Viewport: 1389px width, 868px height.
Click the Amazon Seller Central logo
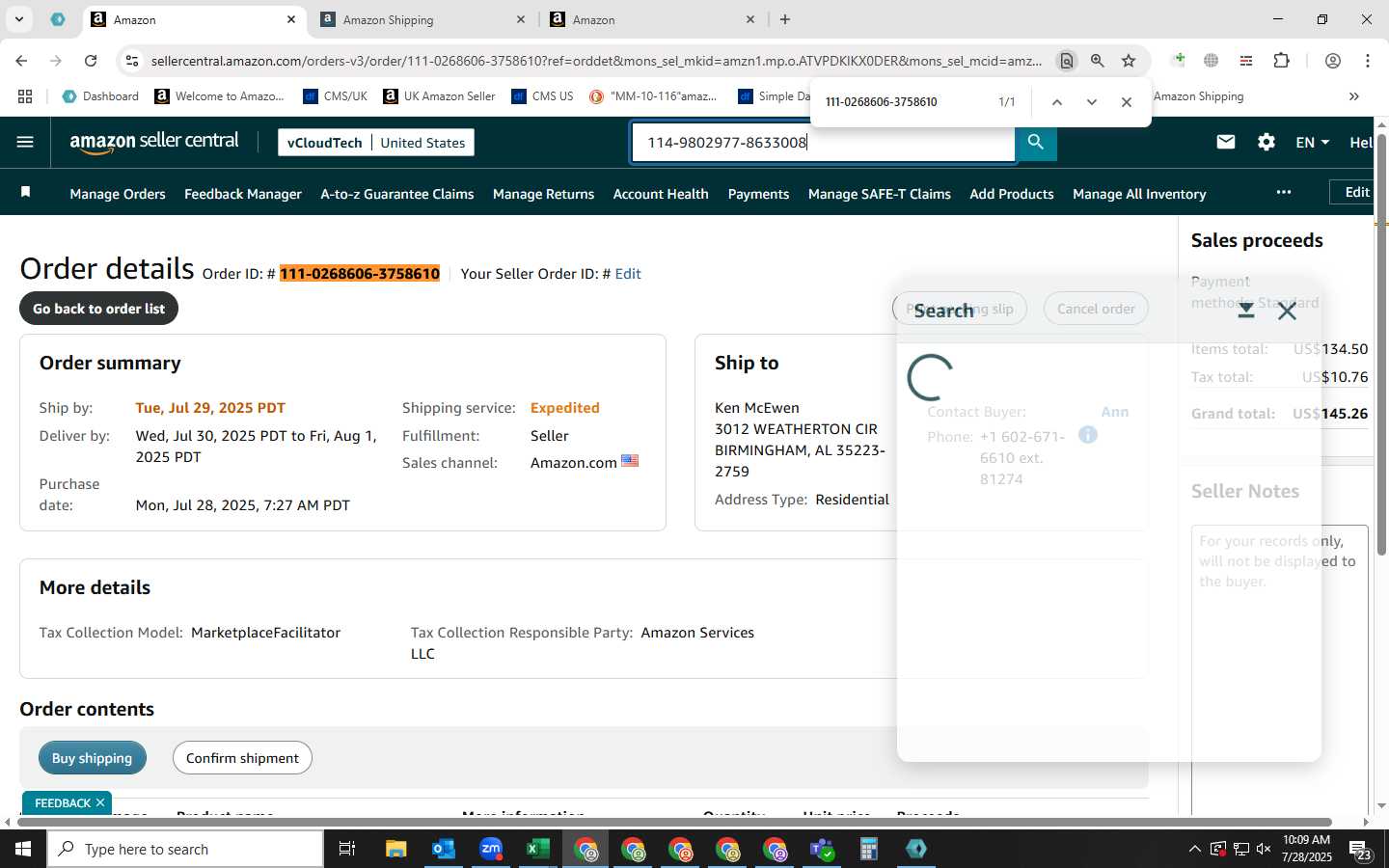pyautogui.click(x=154, y=142)
